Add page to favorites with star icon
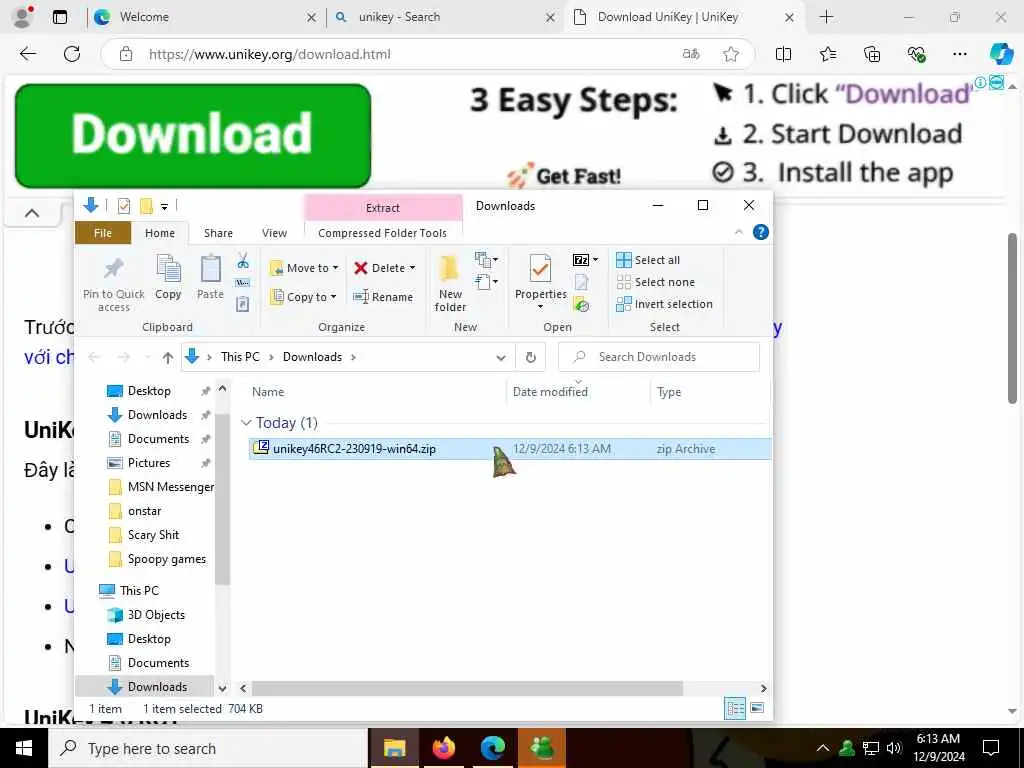 pyautogui.click(x=731, y=54)
